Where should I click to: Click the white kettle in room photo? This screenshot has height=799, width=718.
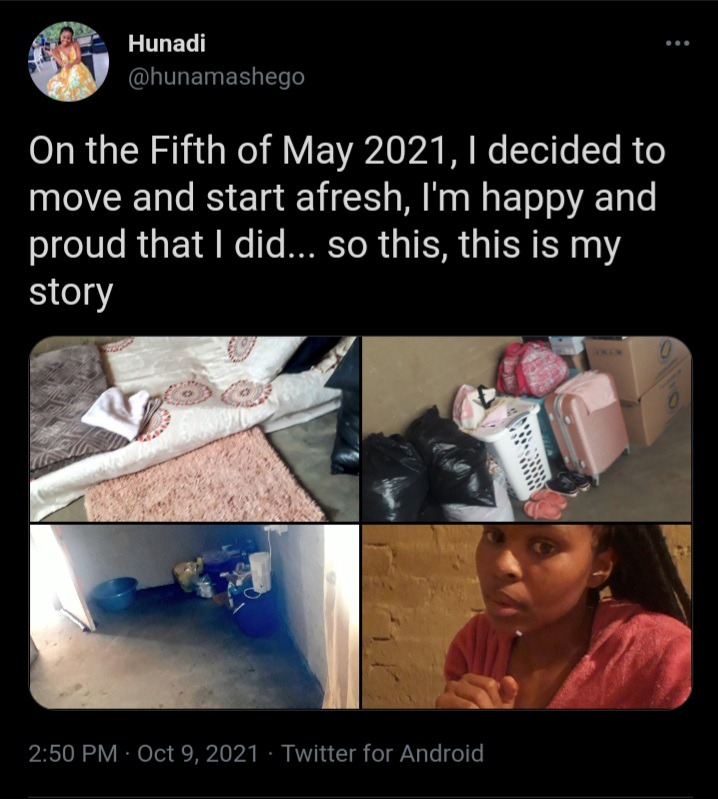click(260, 572)
